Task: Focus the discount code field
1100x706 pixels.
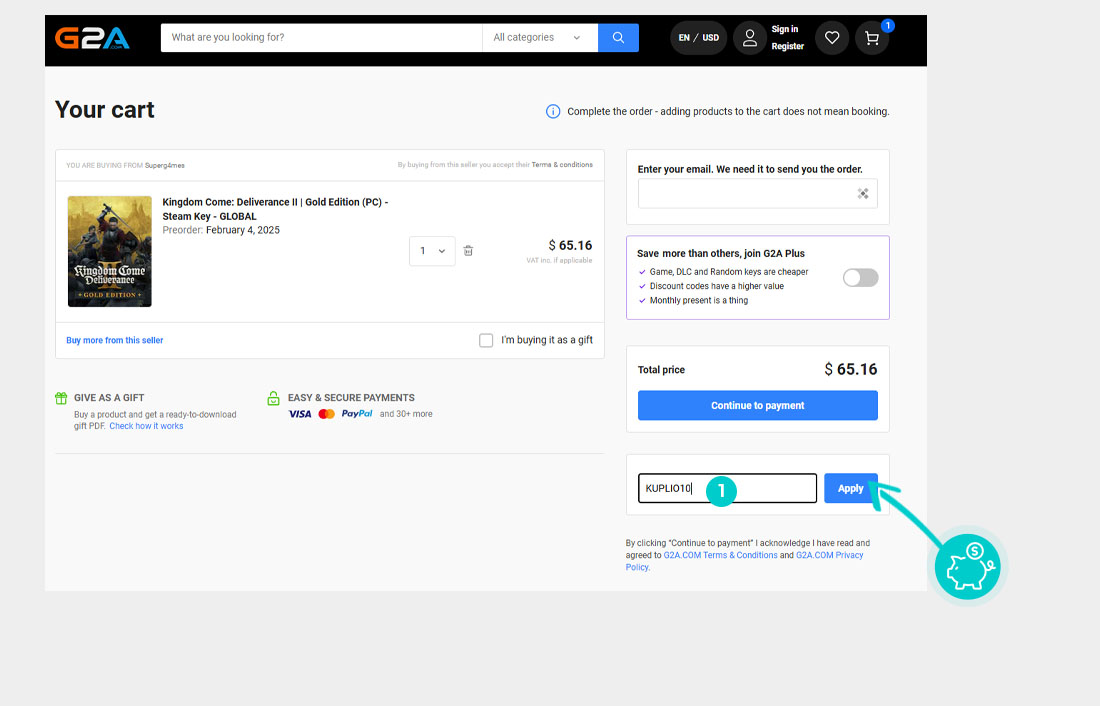Action: [727, 488]
